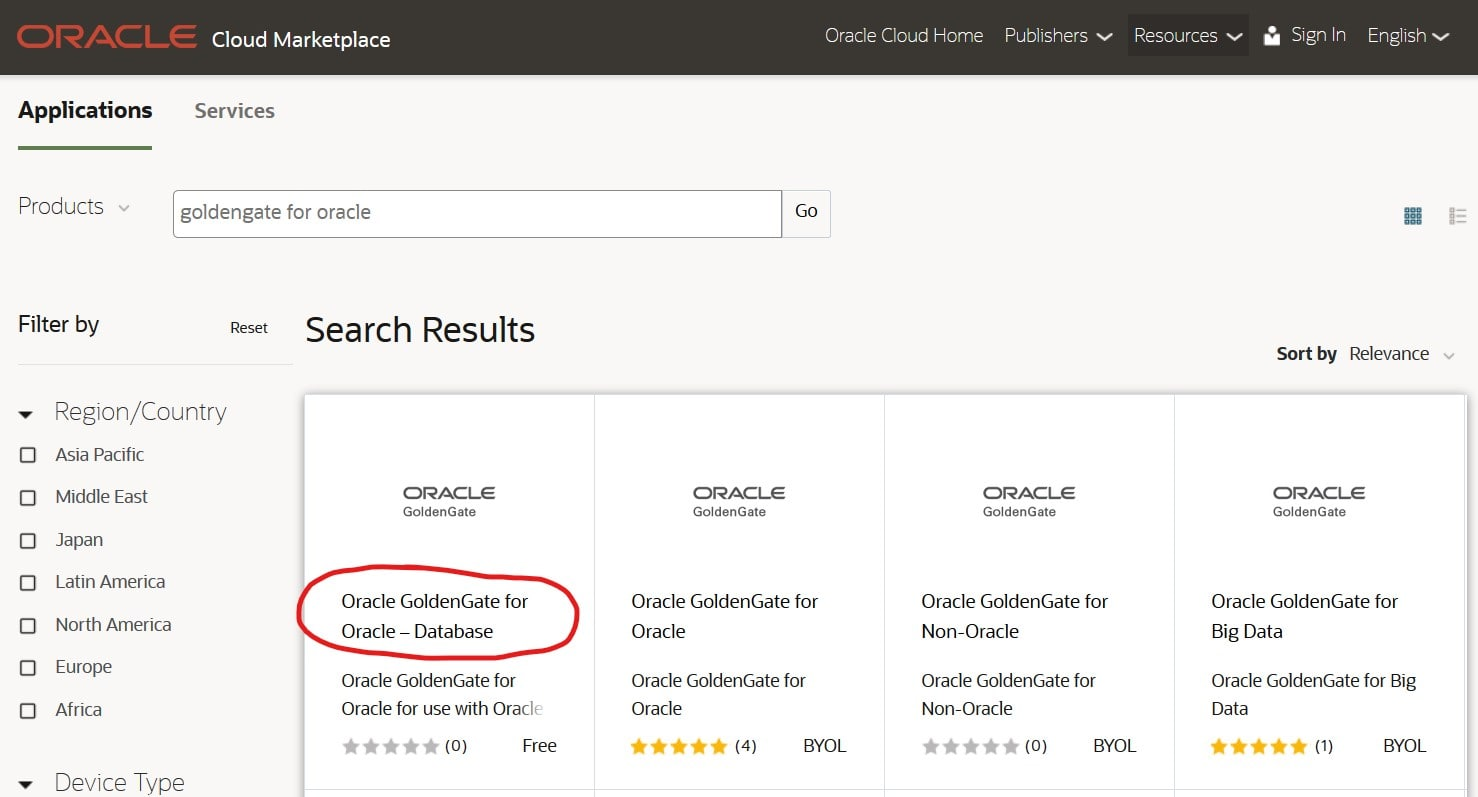This screenshot has height=797, width=1478.
Task: Click the Oracle logo in header
Action: click(x=107, y=37)
